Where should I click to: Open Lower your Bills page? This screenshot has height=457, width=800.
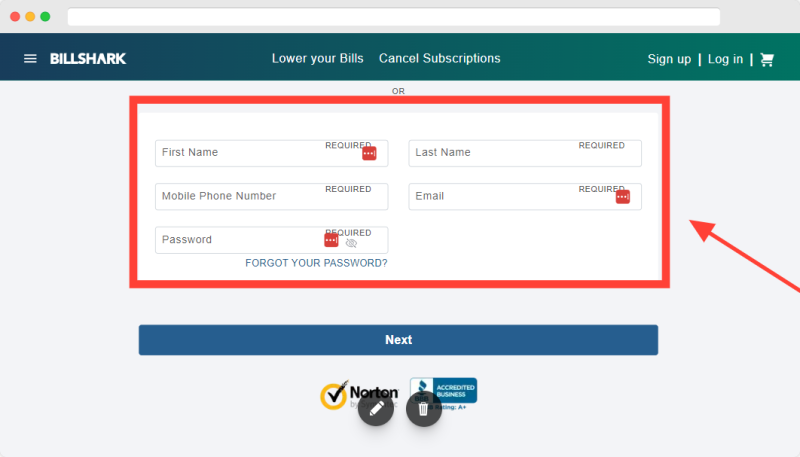click(x=317, y=59)
